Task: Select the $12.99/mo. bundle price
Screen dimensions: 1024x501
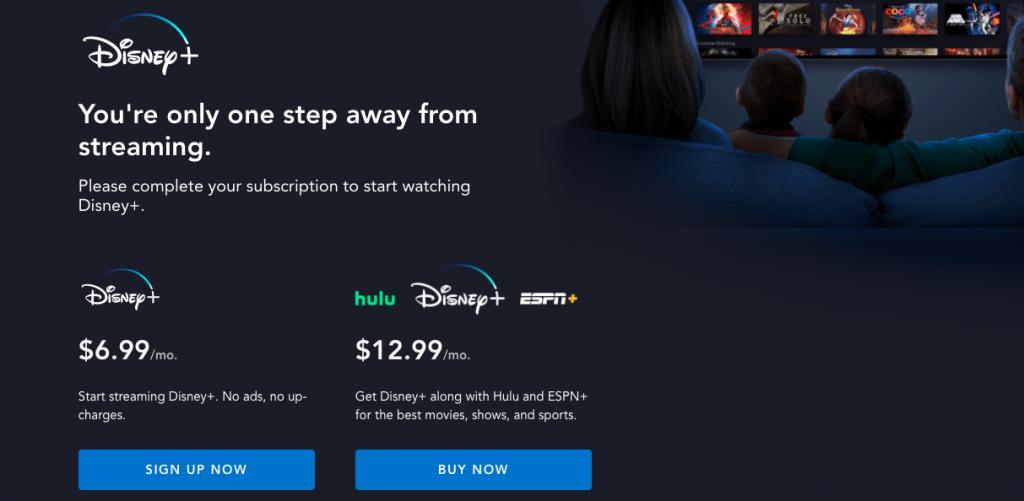Action: 413,351
